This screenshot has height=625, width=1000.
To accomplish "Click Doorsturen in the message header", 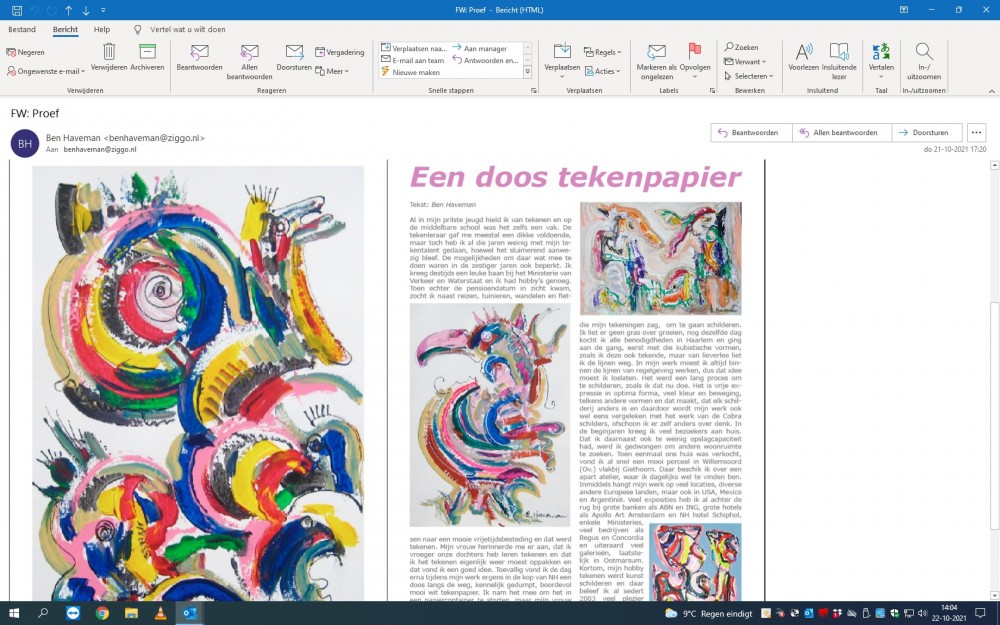I will (927, 133).
